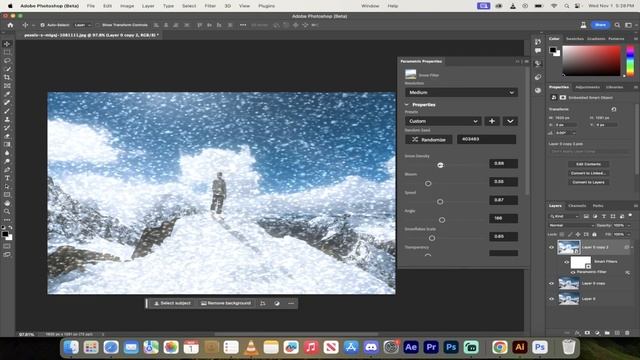Image resolution: width=640 pixels, height=360 pixels.
Task: Select the Horizontal Type tool
Action: (7, 178)
